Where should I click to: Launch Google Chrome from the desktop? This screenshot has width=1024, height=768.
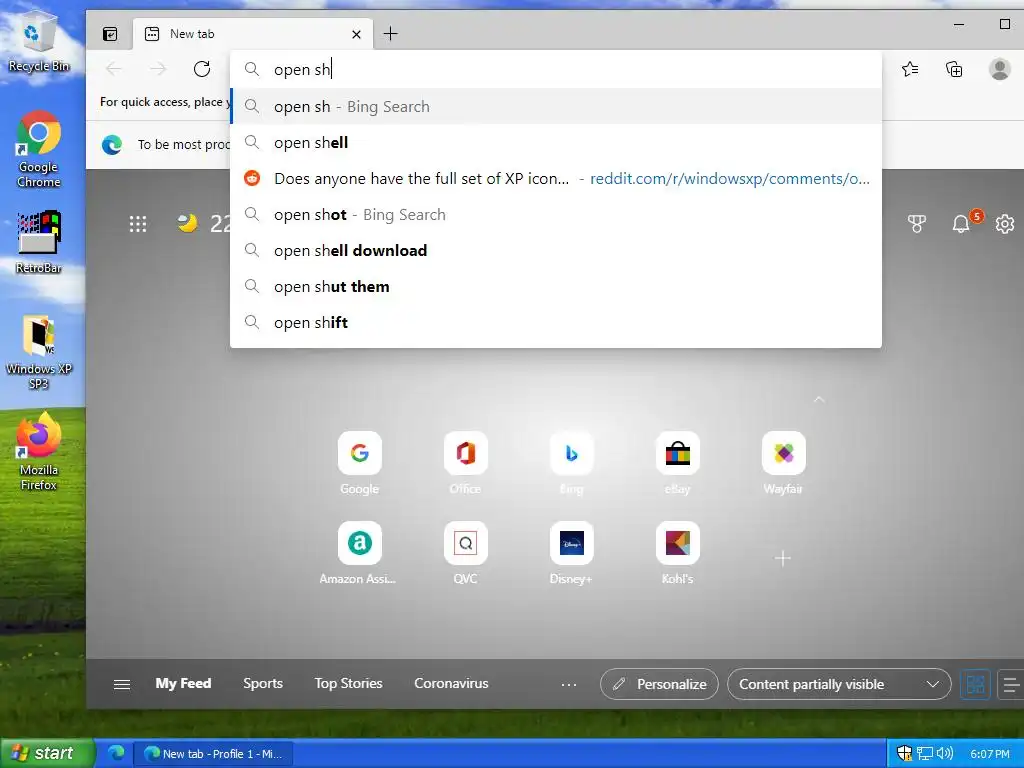[x=38, y=150]
